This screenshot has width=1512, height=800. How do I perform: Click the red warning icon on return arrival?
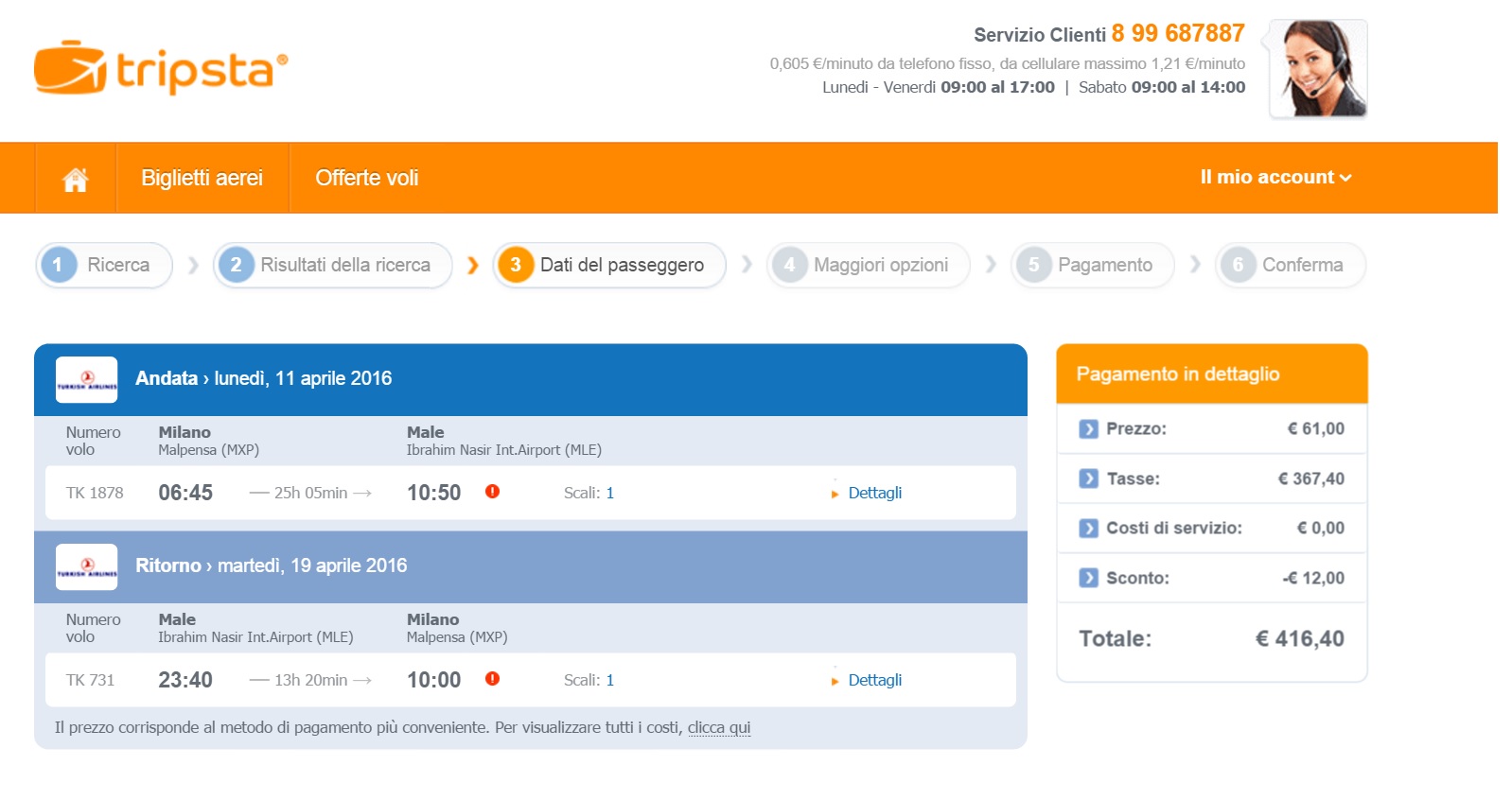[492, 678]
